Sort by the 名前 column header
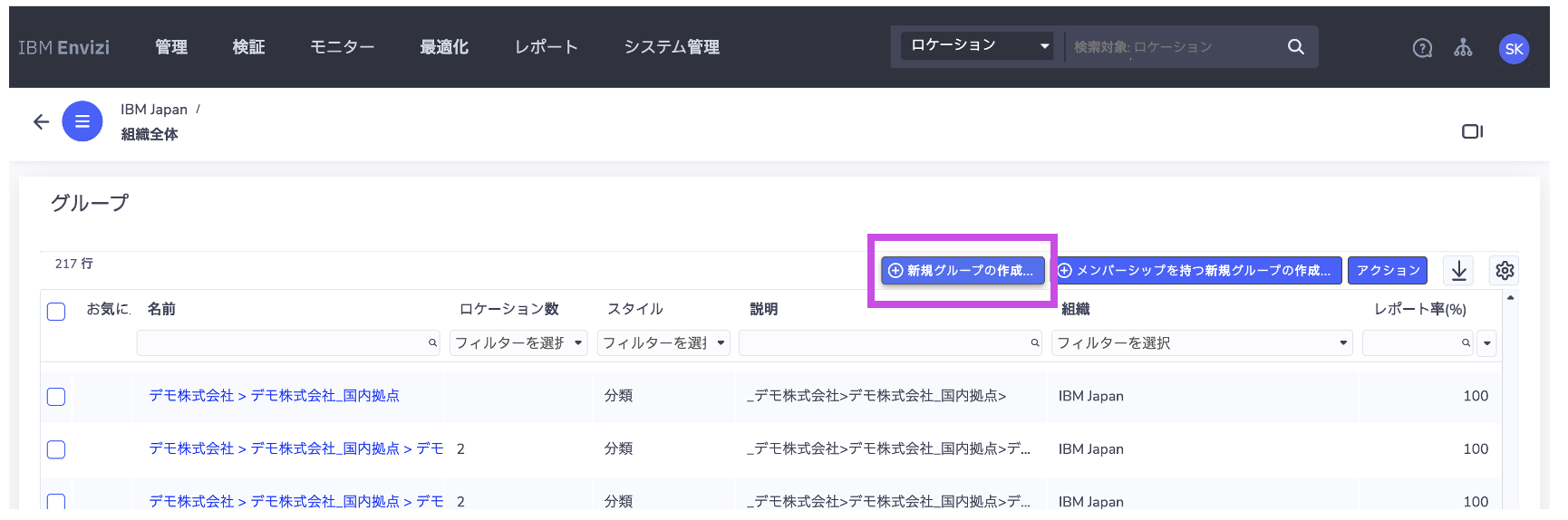1568x520 pixels. click(161, 309)
